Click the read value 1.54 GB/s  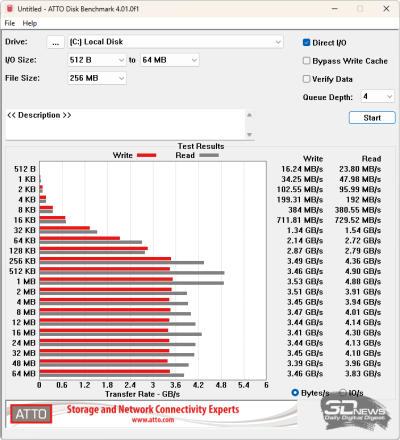pos(363,230)
